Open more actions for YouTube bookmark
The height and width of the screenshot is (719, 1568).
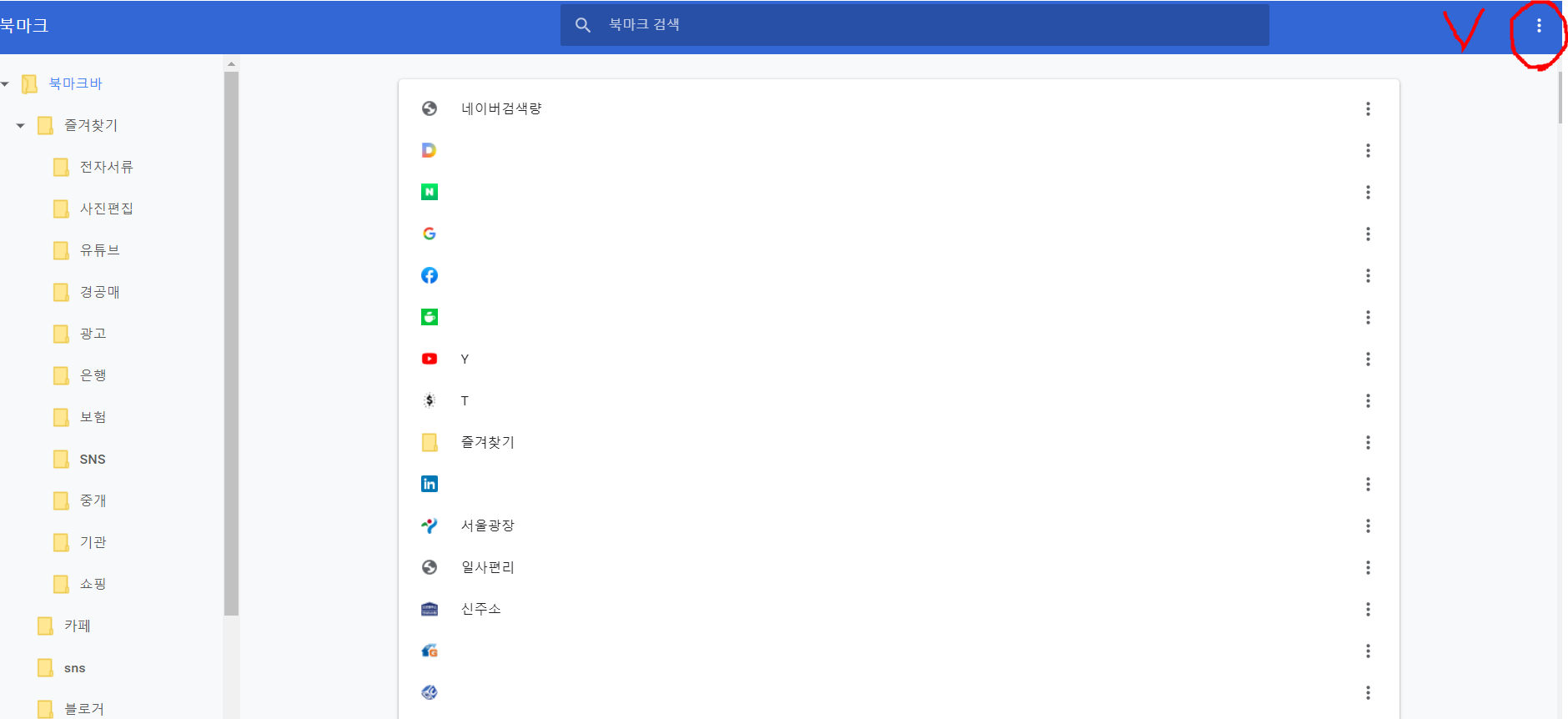(1368, 359)
